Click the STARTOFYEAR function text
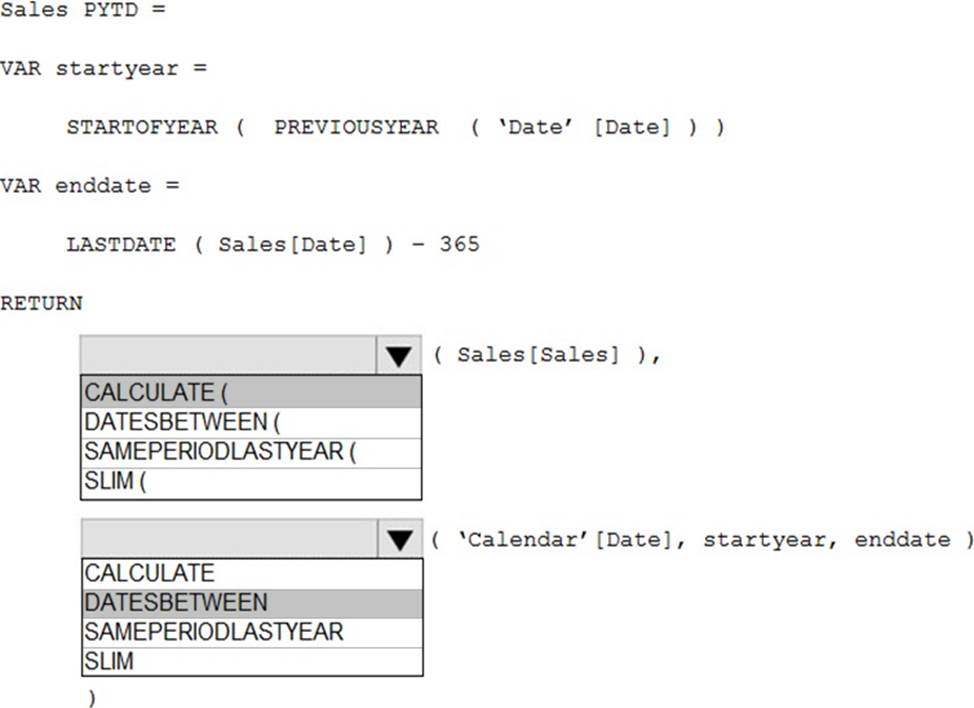Image resolution: width=974 pixels, height=708 pixels. tap(141, 127)
